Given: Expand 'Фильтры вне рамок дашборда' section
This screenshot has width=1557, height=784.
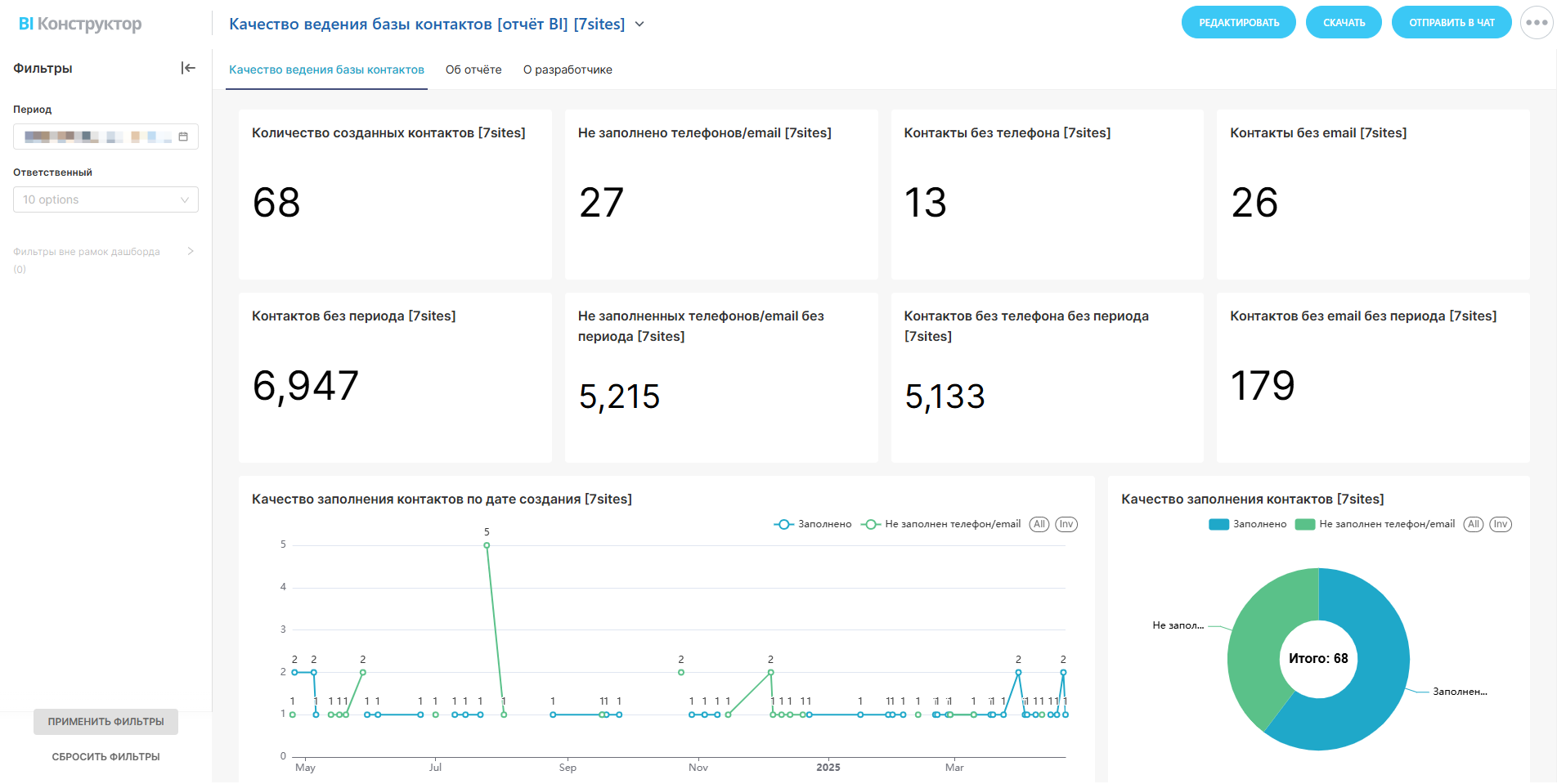Looking at the screenshot, I should (190, 251).
